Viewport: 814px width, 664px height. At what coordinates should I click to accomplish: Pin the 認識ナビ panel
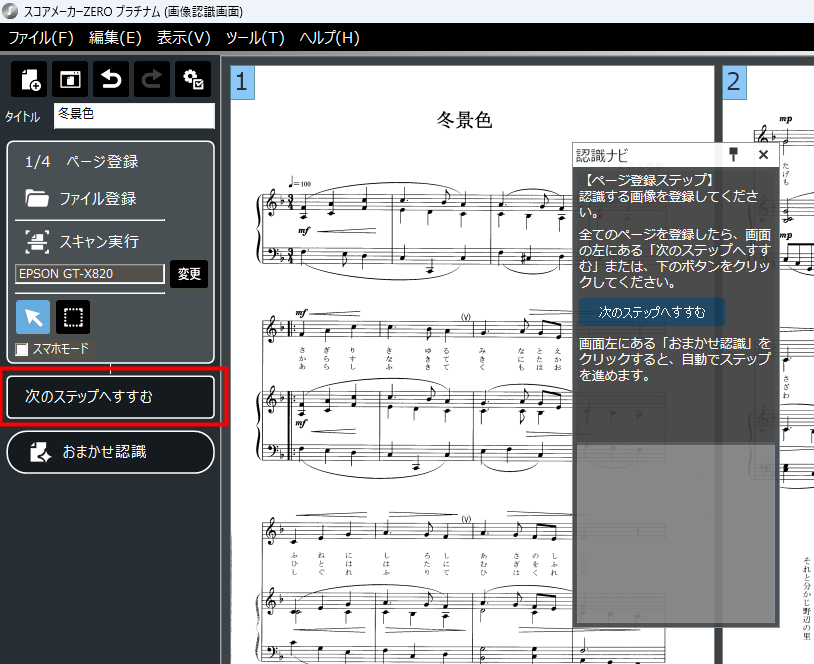733,154
